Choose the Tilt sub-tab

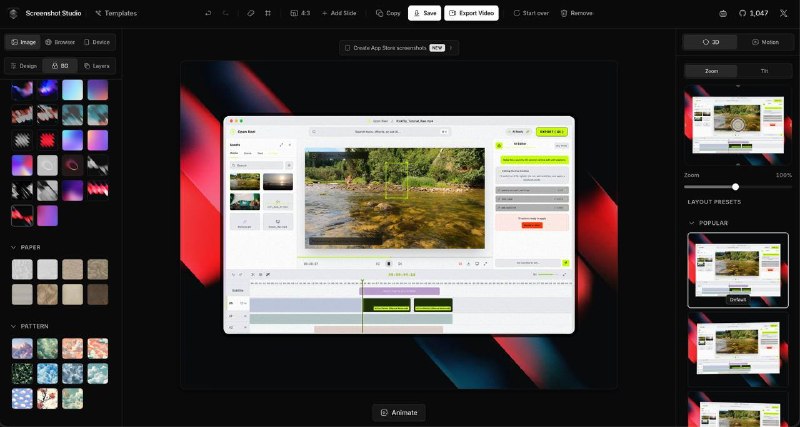point(764,71)
